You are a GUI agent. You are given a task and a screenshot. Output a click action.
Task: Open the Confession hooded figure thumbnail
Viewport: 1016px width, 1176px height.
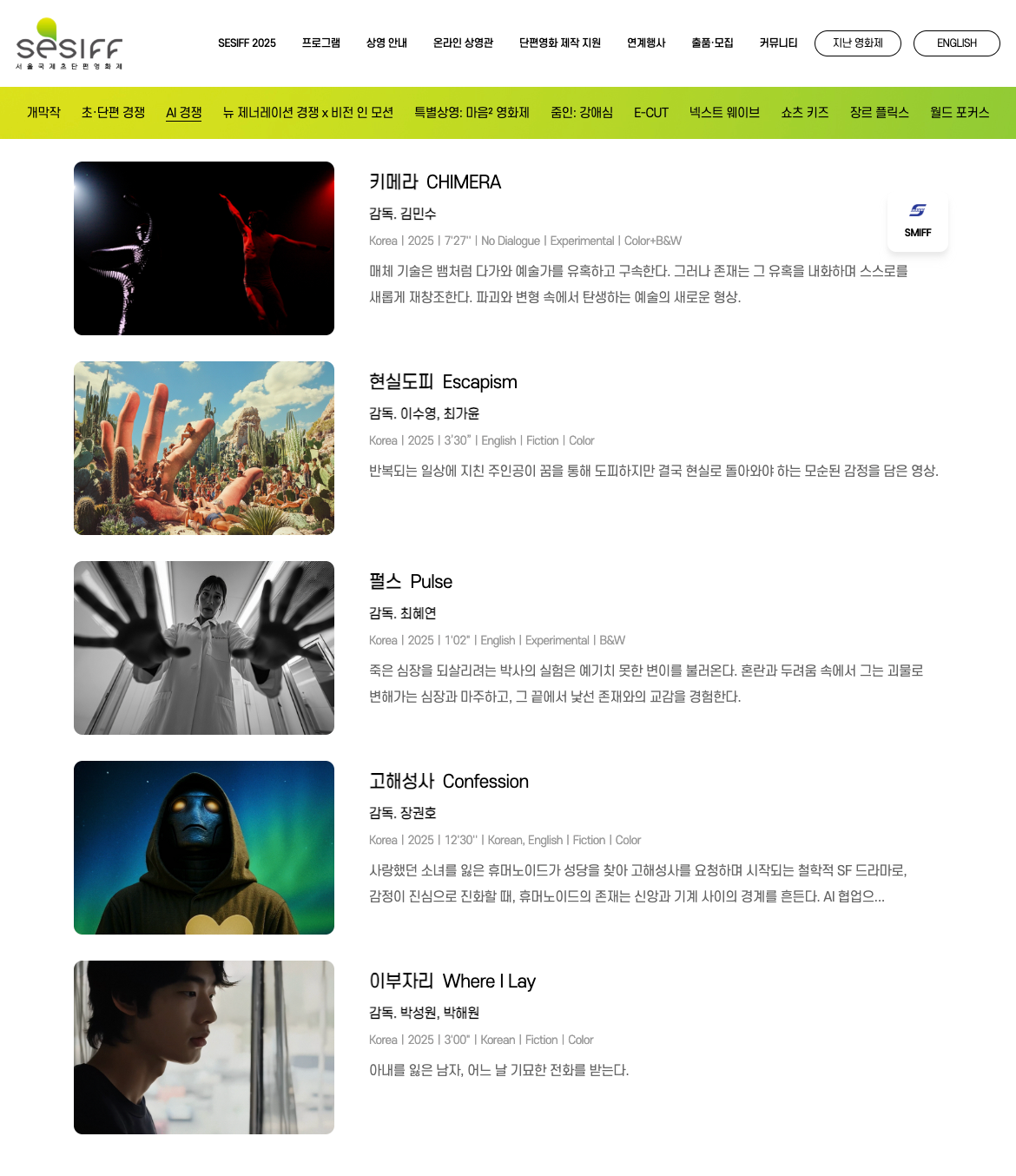tap(204, 848)
